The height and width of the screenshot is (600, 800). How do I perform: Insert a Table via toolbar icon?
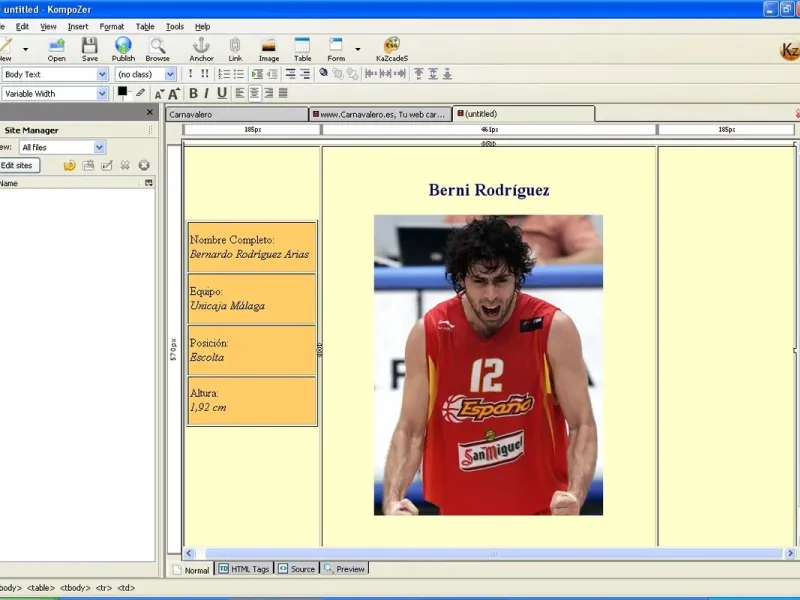coord(302,49)
